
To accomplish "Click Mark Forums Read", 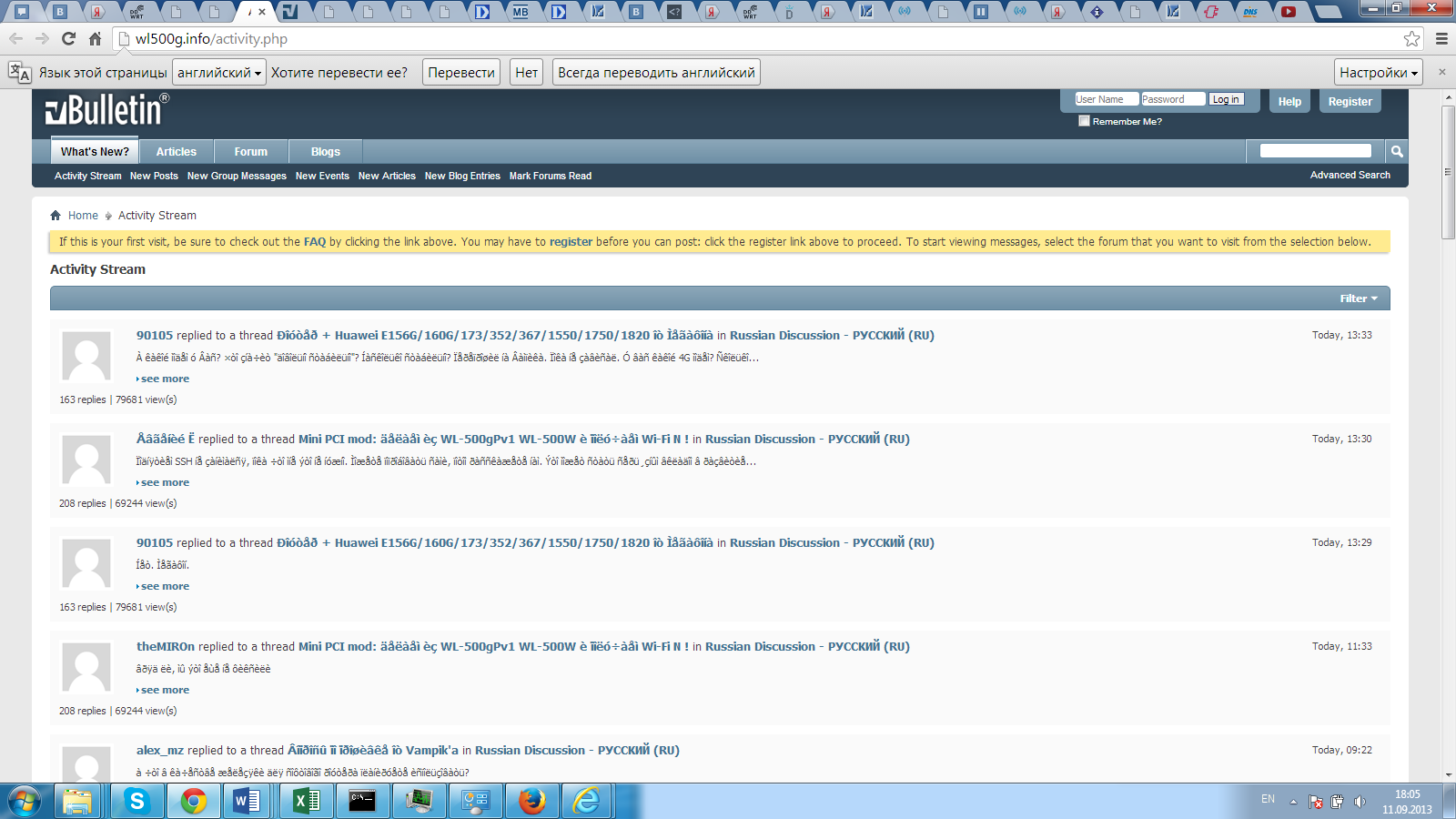I will point(551,176).
